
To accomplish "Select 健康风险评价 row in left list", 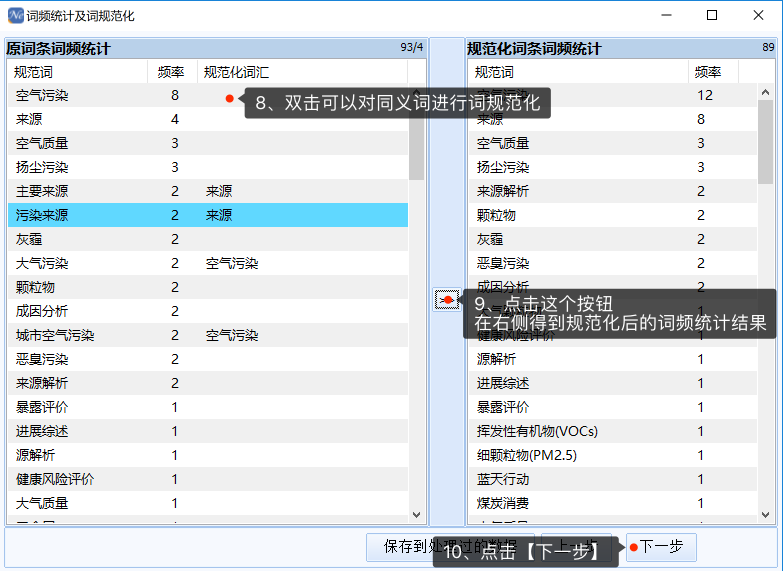I will click(x=208, y=479).
